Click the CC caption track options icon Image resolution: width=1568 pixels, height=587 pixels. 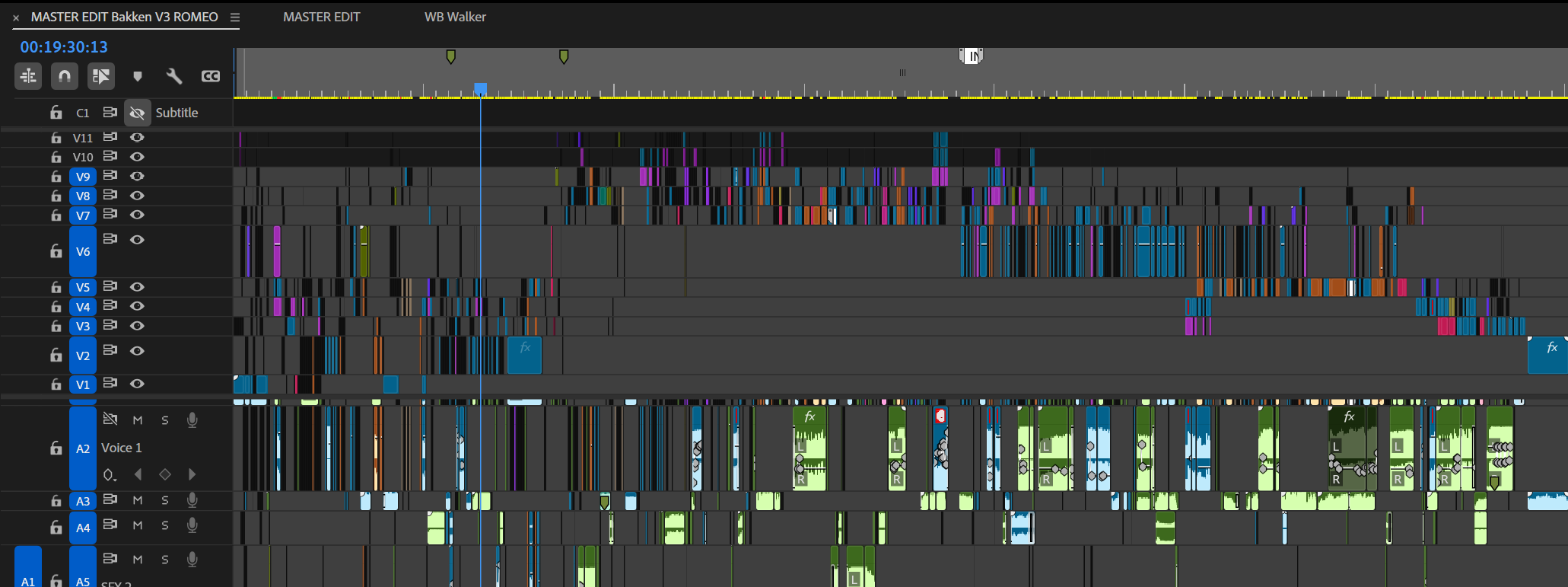(211, 76)
